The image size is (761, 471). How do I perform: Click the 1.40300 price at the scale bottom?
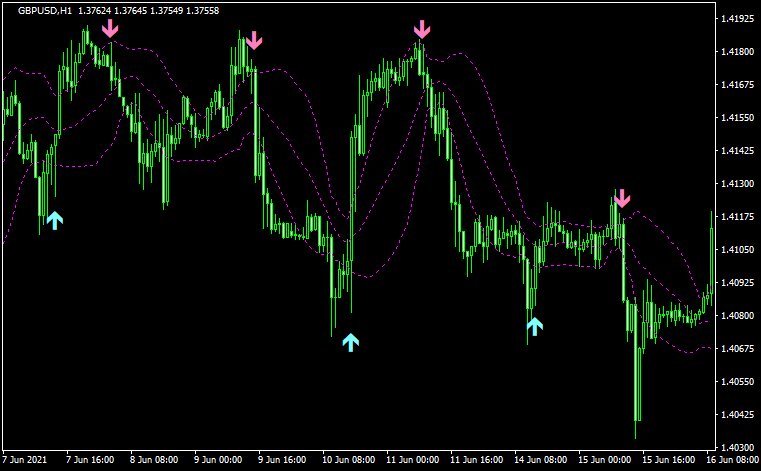(736, 447)
